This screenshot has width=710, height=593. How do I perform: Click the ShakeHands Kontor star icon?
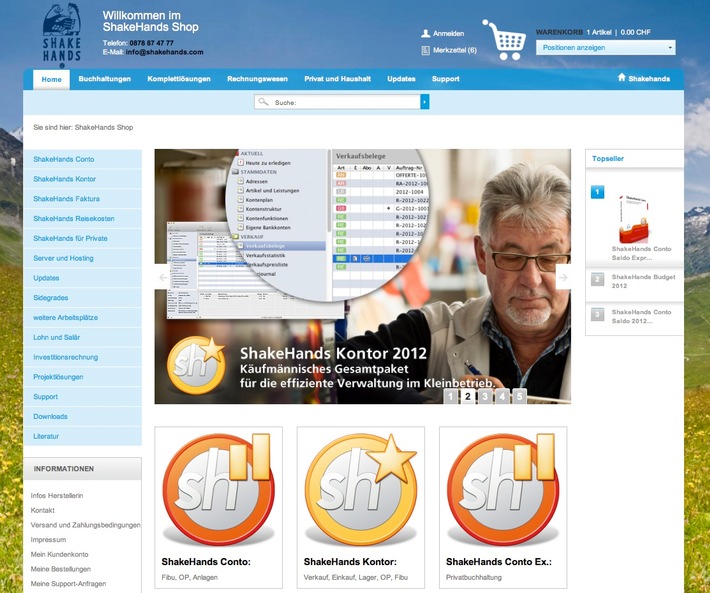[360, 489]
